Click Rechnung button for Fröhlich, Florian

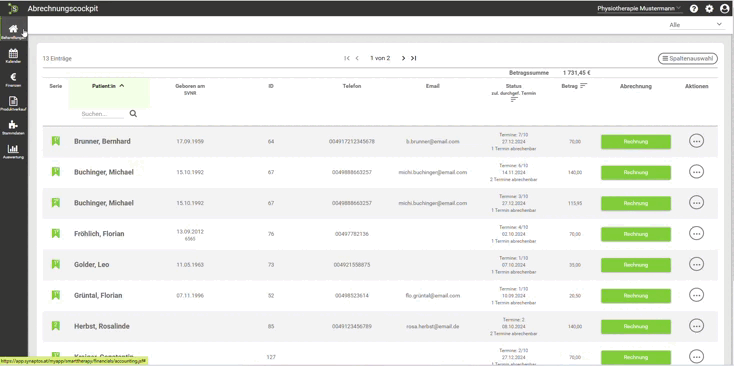point(635,234)
